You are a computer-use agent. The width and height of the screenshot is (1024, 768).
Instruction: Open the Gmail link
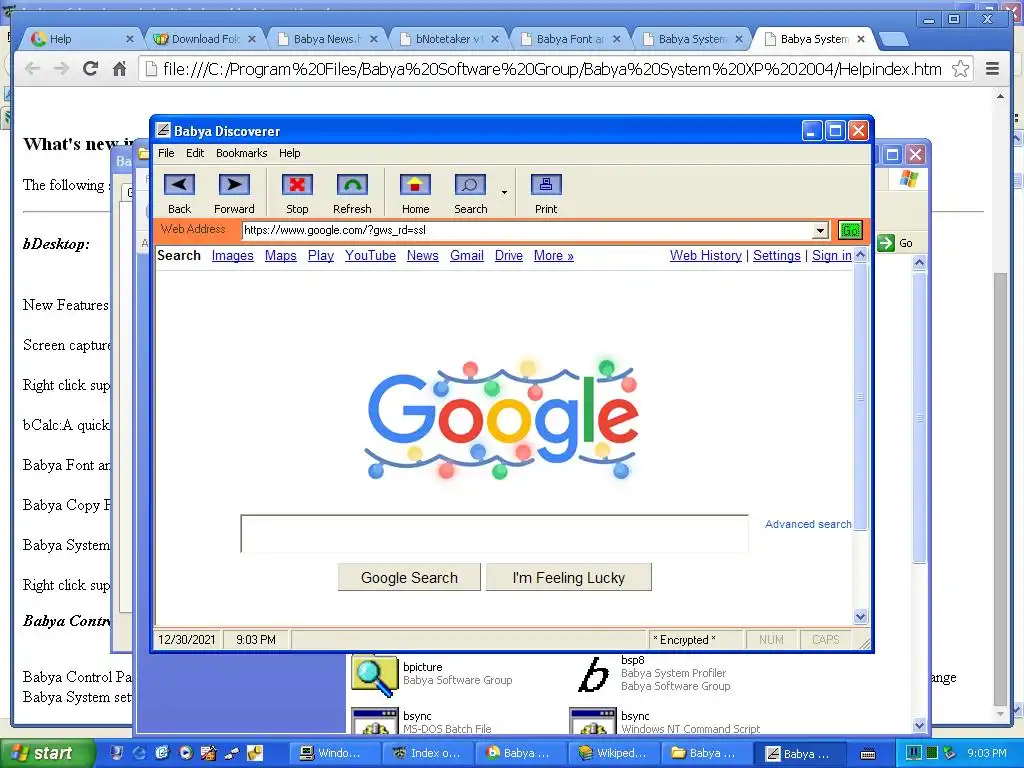[x=467, y=255]
